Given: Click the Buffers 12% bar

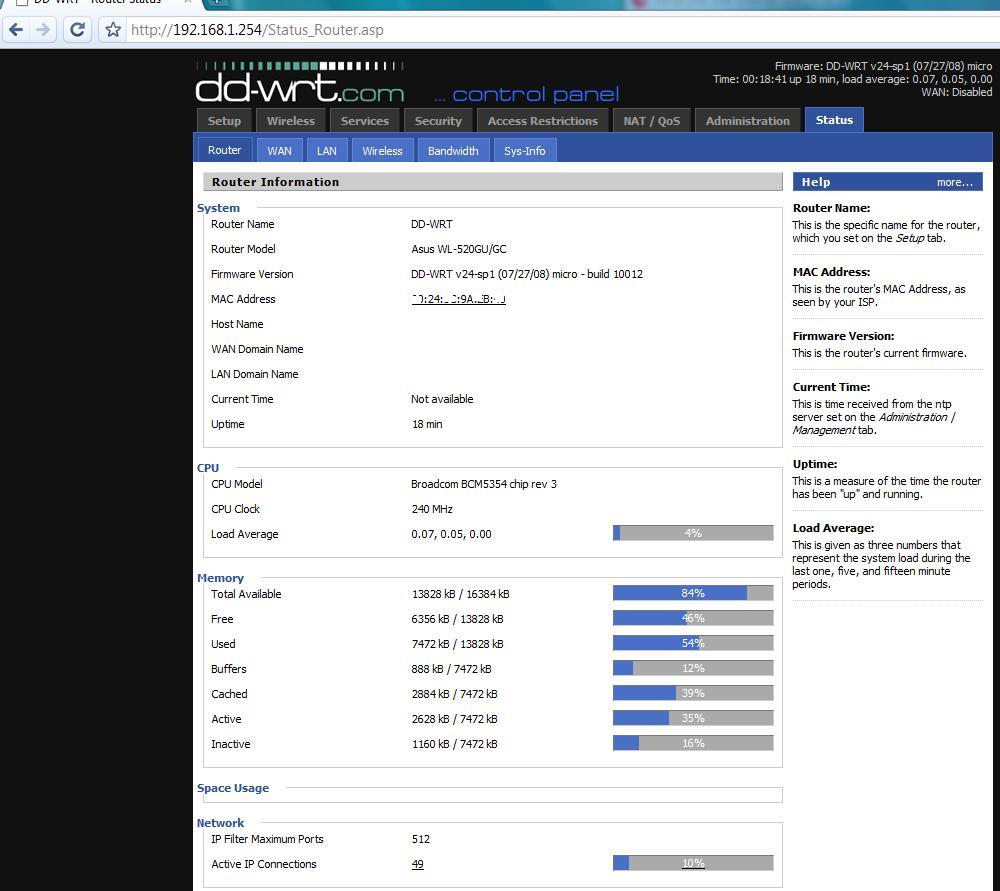Looking at the screenshot, I should 693,668.
